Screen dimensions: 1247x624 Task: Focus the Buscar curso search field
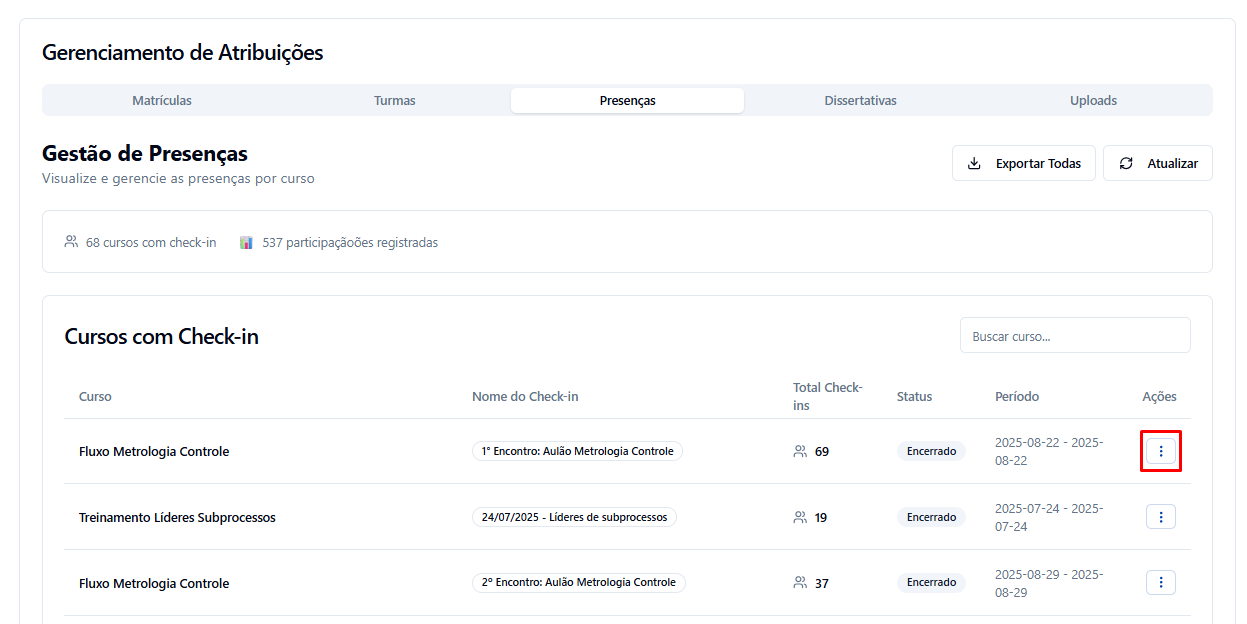(1075, 336)
